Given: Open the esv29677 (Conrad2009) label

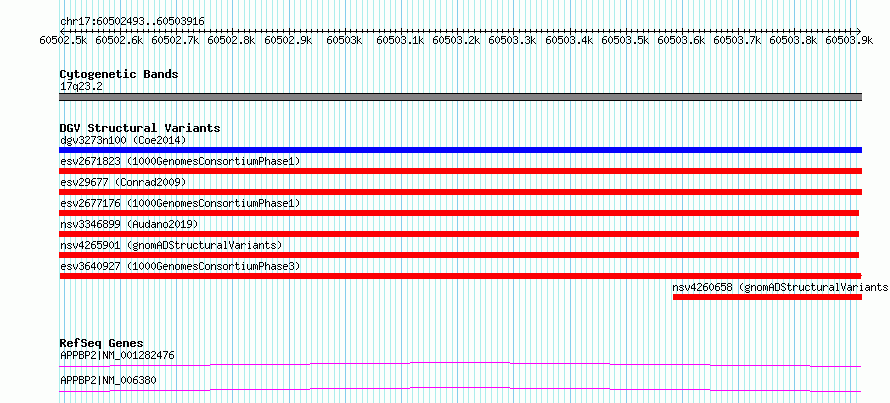Looking at the screenshot, I should click(123, 182).
